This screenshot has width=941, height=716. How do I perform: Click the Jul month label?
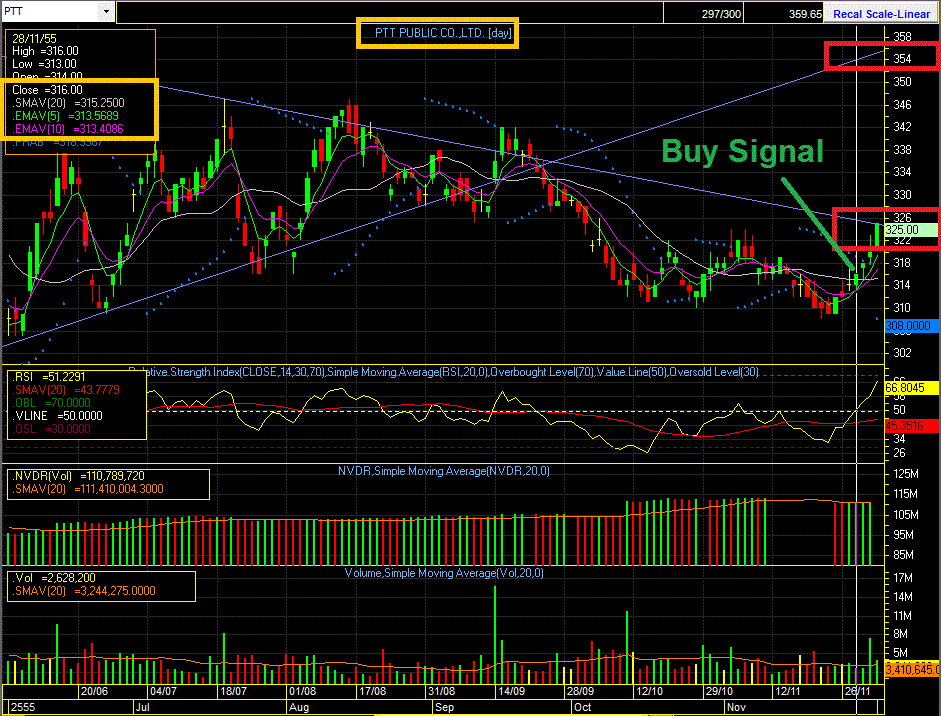point(143,707)
